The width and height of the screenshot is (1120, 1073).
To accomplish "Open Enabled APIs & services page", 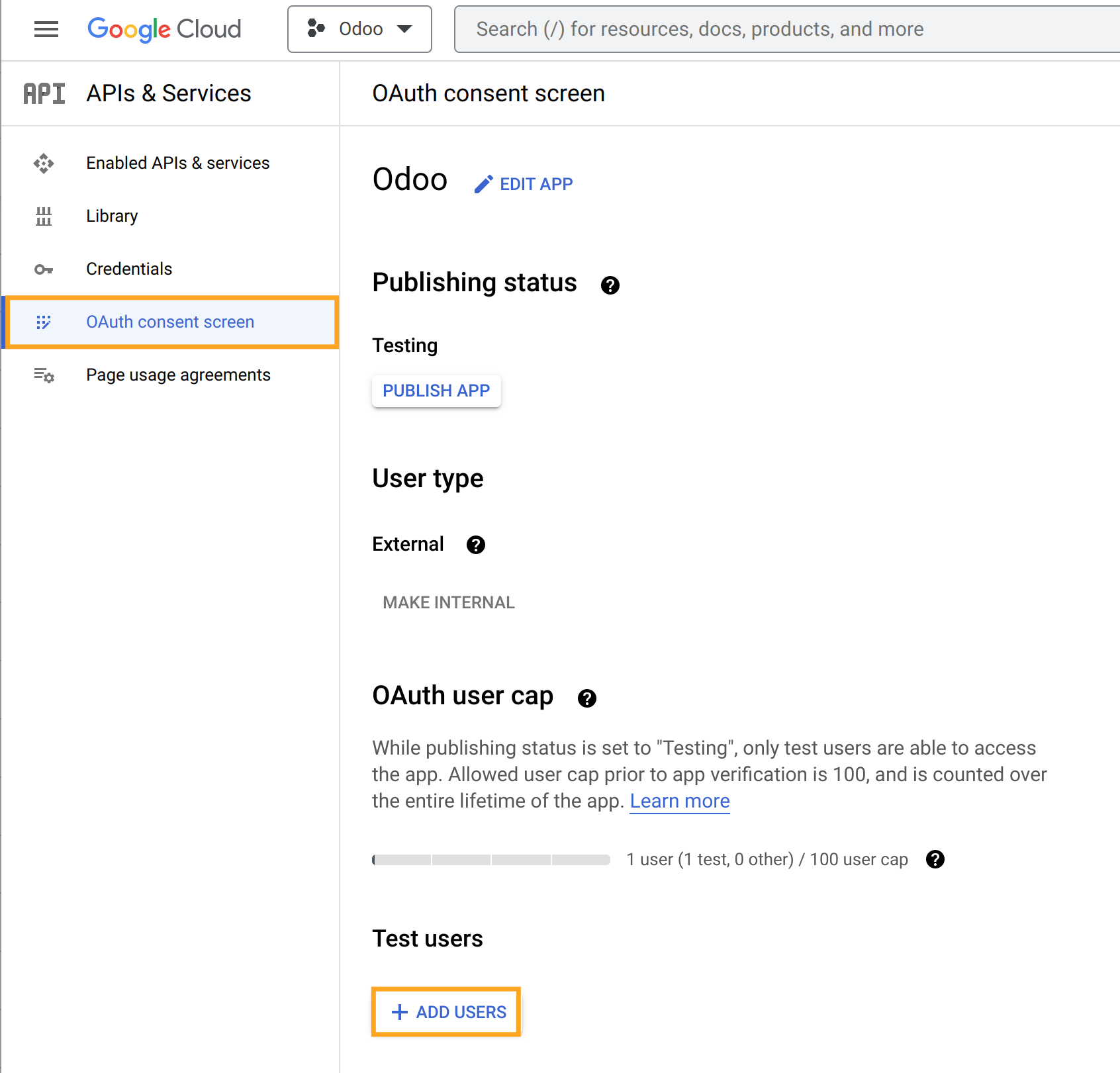I will click(170, 163).
